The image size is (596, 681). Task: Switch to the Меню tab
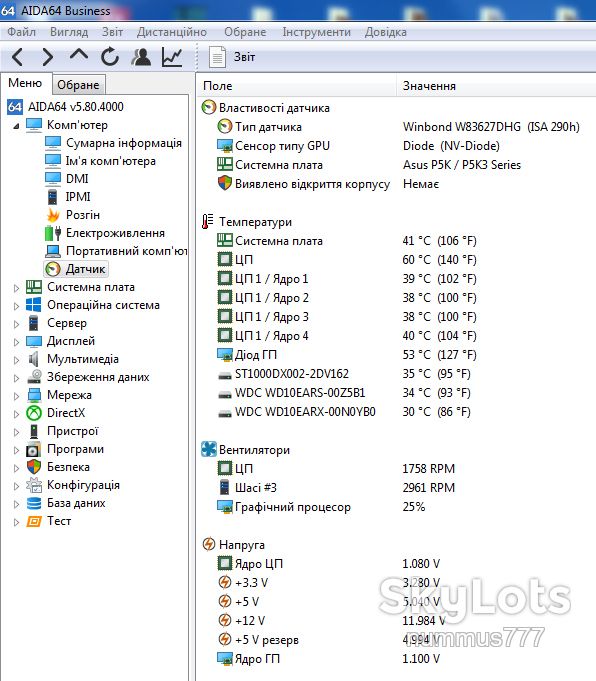tap(25, 83)
